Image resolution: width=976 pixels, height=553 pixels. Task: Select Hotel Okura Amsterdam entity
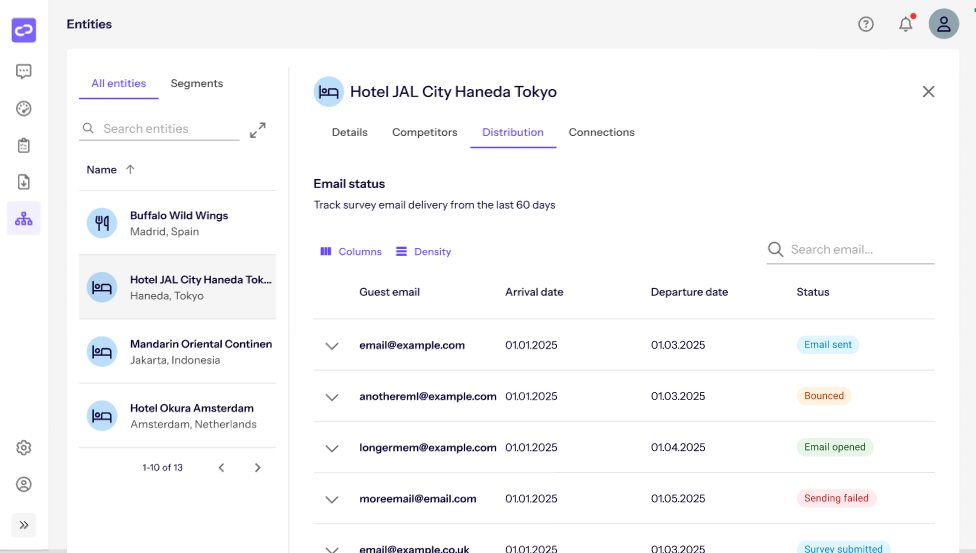tap(177, 415)
